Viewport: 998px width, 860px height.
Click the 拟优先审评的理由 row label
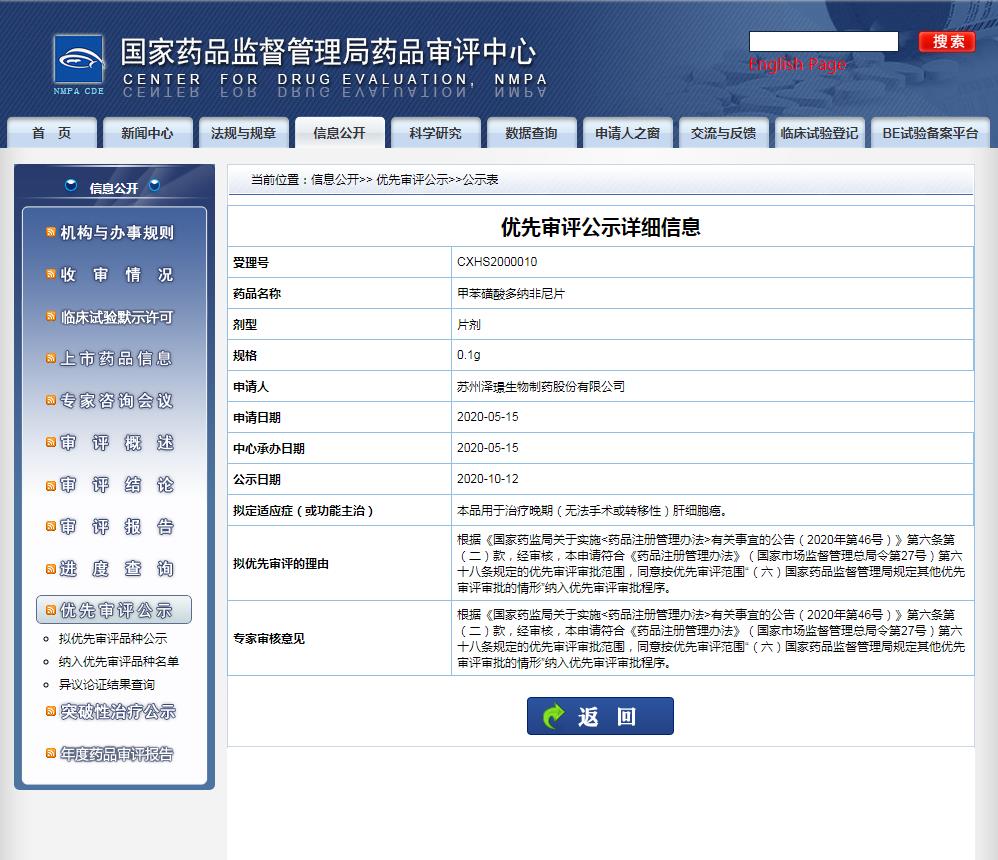(x=281, y=563)
